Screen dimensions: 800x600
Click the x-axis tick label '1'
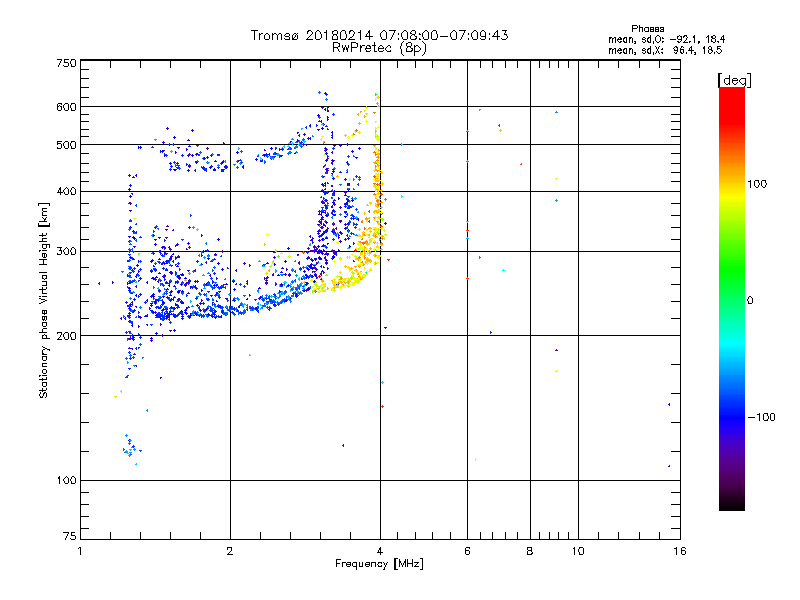pos(80,551)
